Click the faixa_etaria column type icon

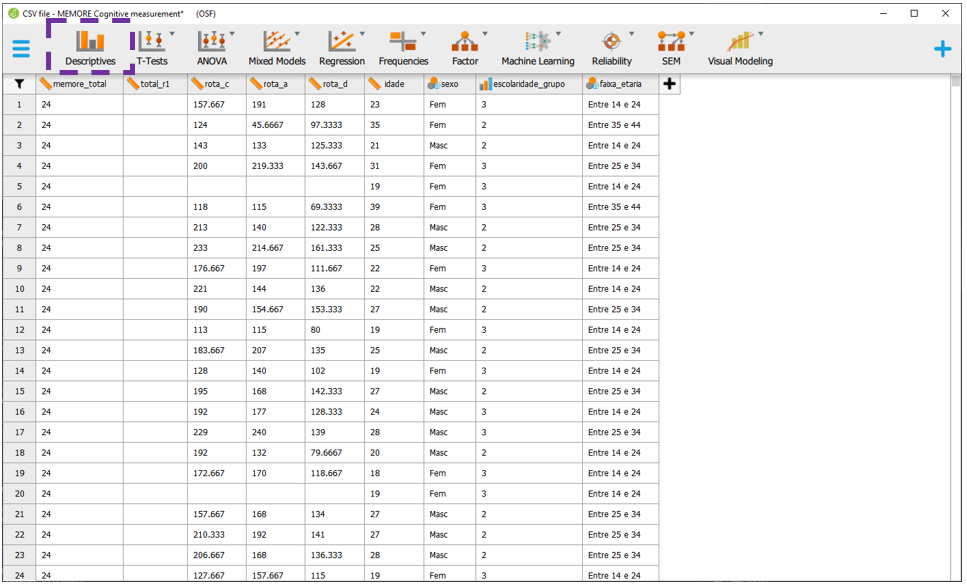click(x=592, y=84)
